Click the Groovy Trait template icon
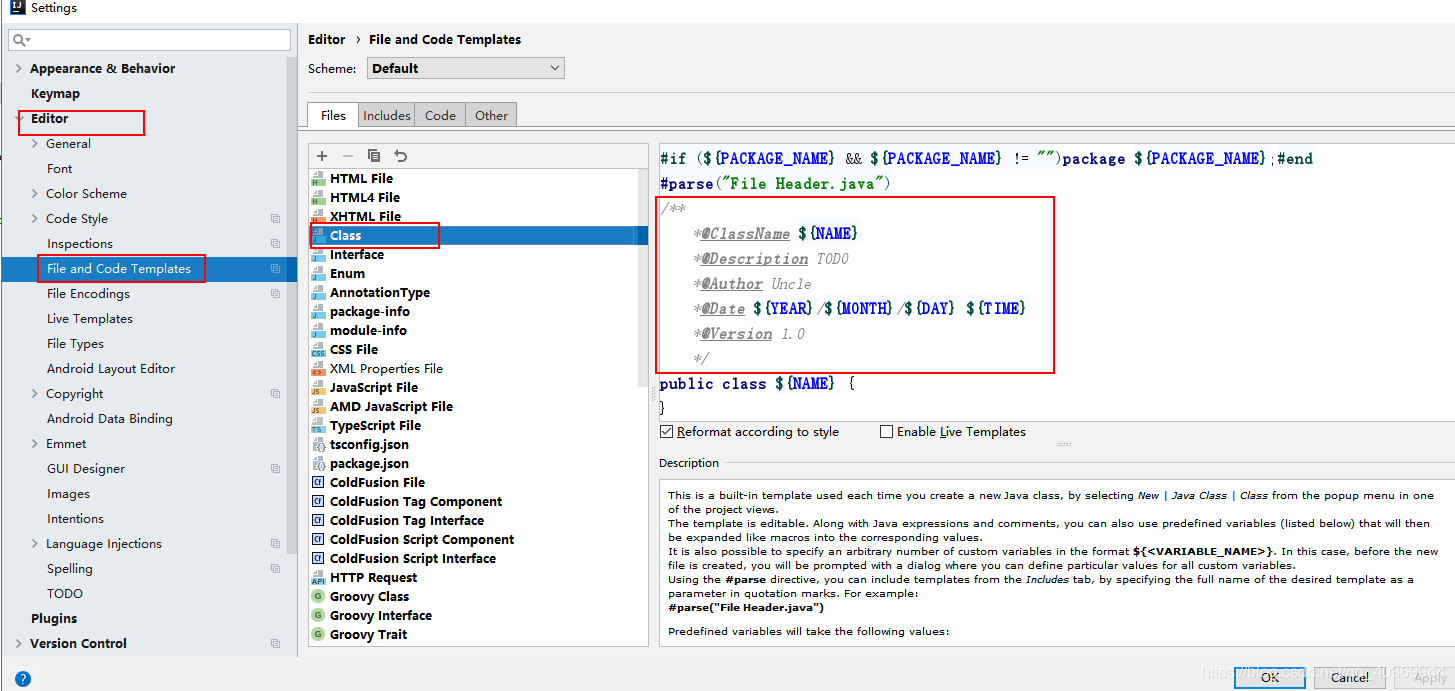1455x691 pixels. click(x=318, y=635)
